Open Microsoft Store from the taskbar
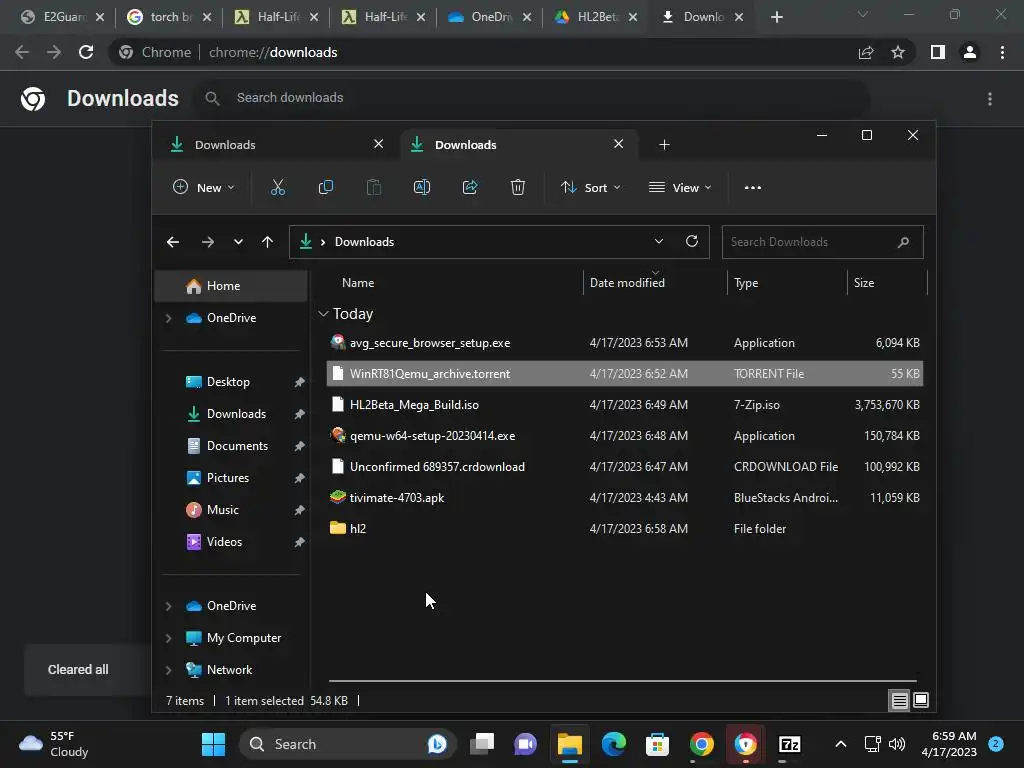1024x768 pixels. 657,744
